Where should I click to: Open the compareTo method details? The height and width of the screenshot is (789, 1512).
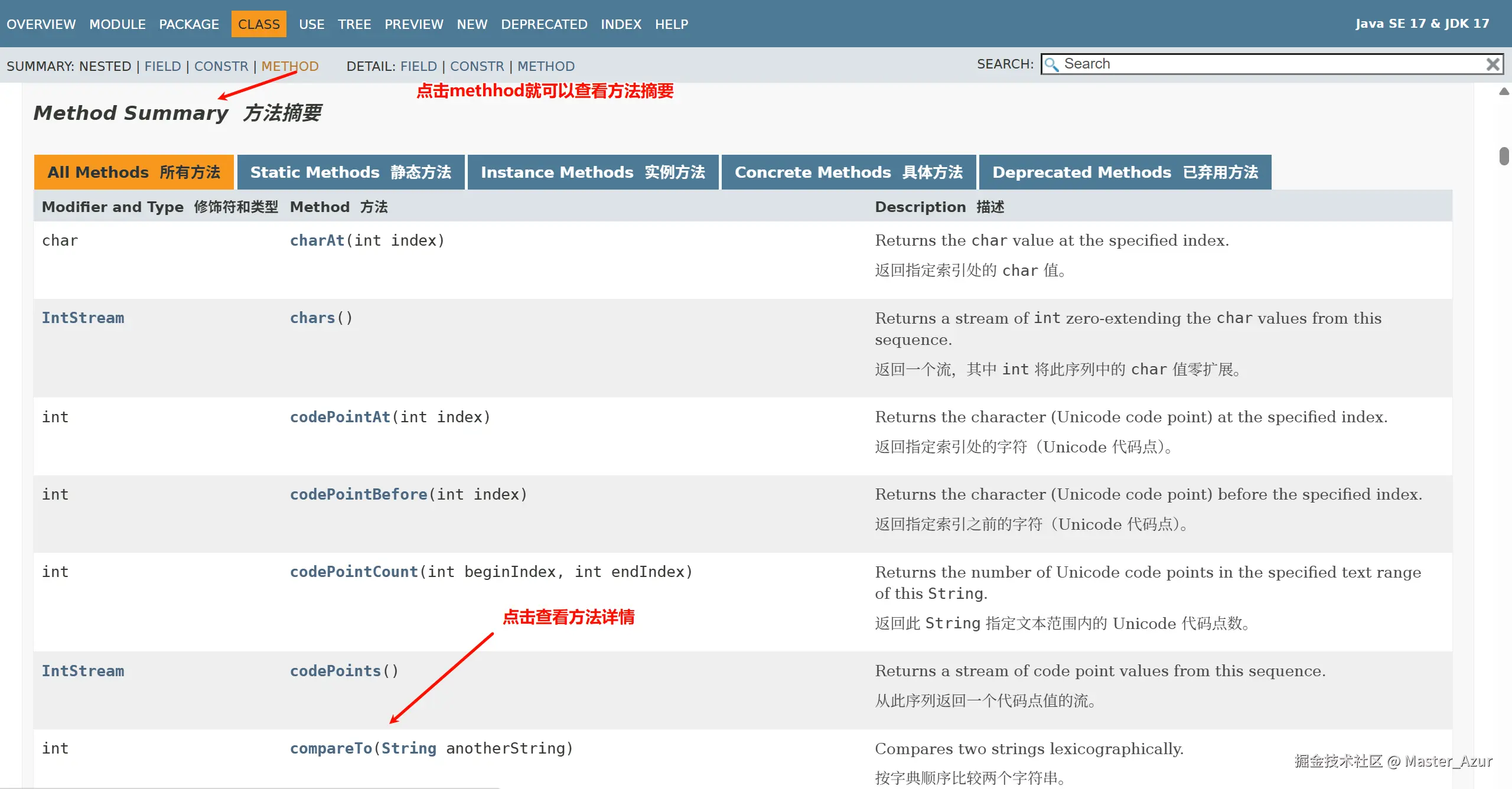[x=331, y=748]
